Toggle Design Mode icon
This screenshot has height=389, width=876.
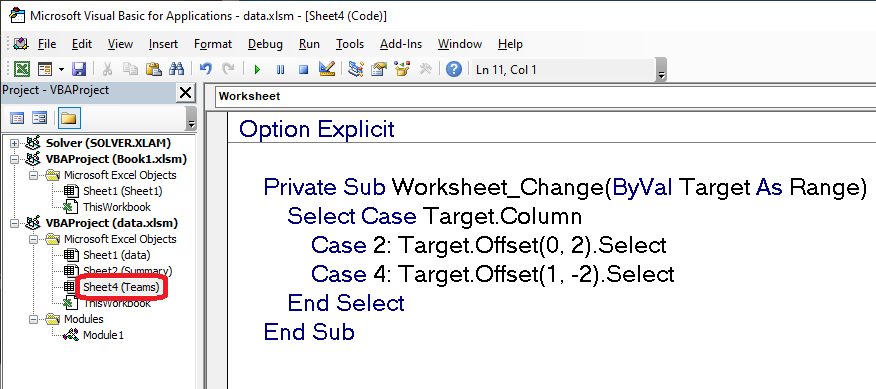pos(327,69)
